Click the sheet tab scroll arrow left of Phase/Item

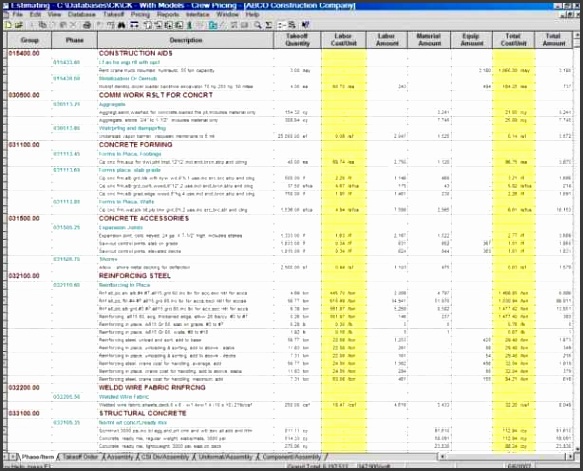(x=12, y=457)
